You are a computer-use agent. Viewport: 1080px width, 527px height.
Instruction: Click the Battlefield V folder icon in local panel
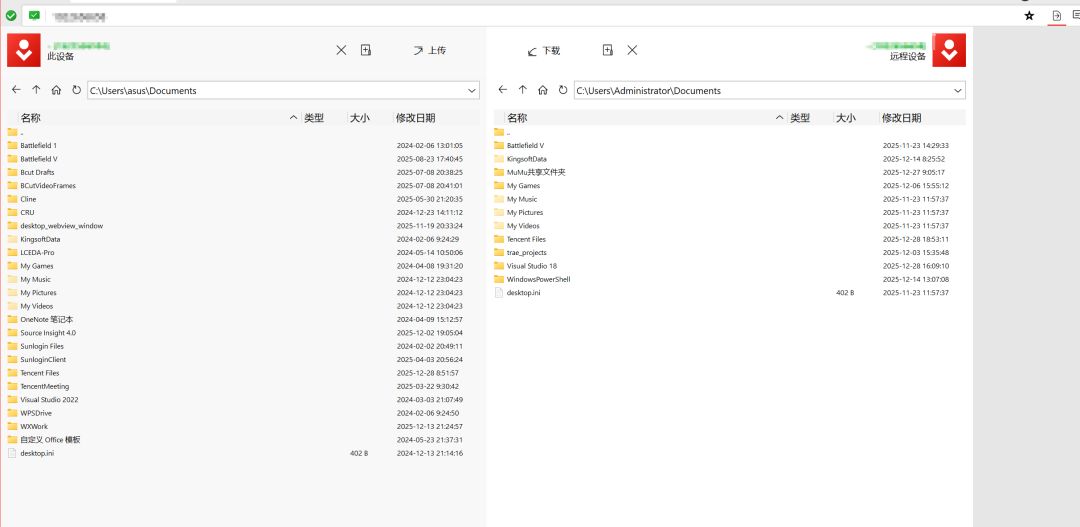[x=12, y=158]
